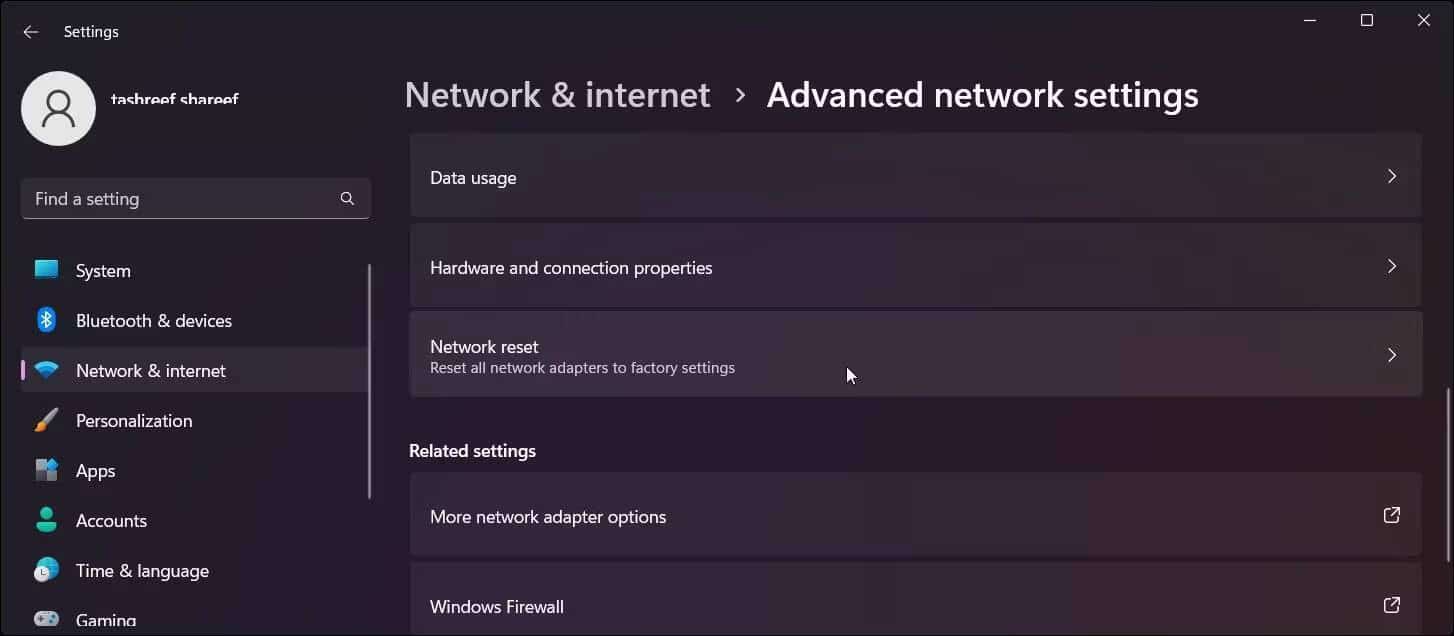
Task: Open Accounts settings
Action: pyautogui.click(x=111, y=520)
